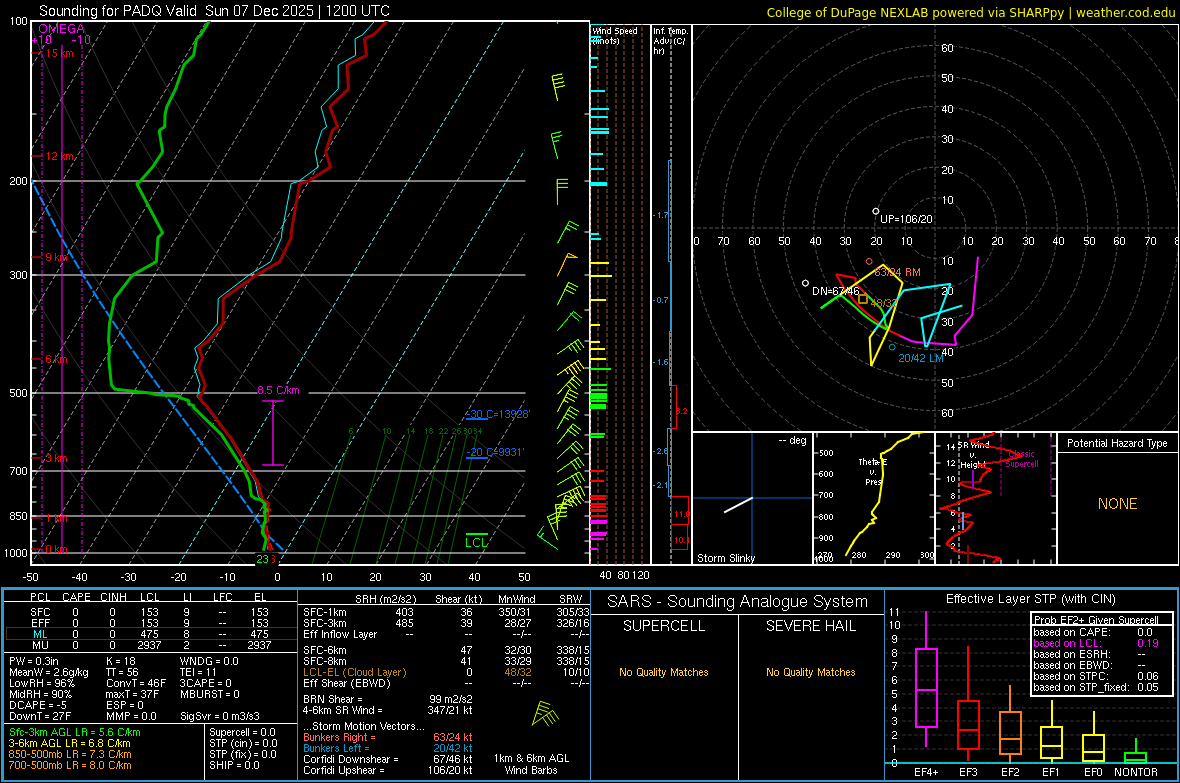The width and height of the screenshot is (1180, 783).
Task: Click the SUPERCELL analog column header
Action: click(664, 626)
